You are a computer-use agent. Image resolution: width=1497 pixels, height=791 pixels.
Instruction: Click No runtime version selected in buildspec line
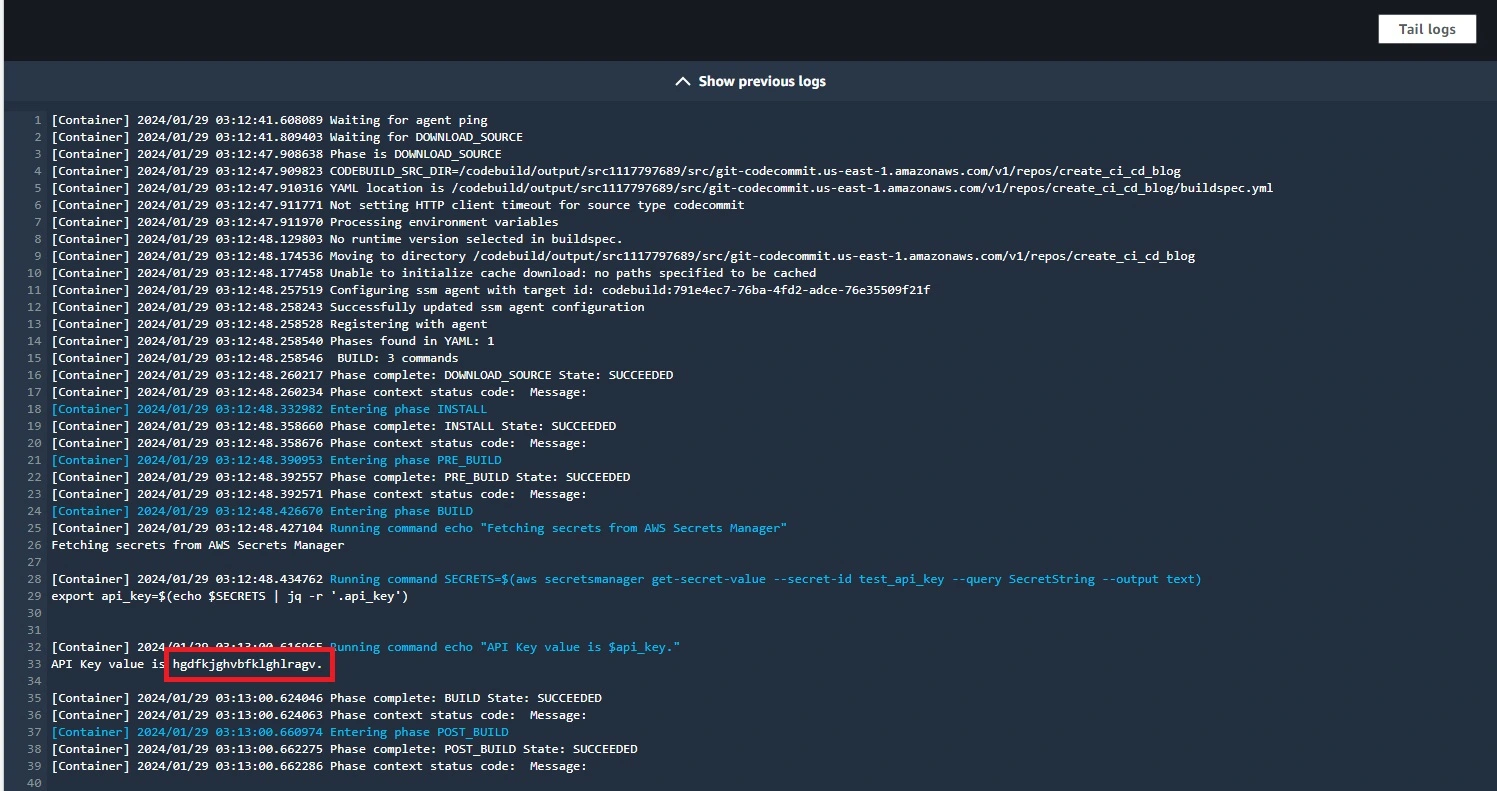click(337, 239)
